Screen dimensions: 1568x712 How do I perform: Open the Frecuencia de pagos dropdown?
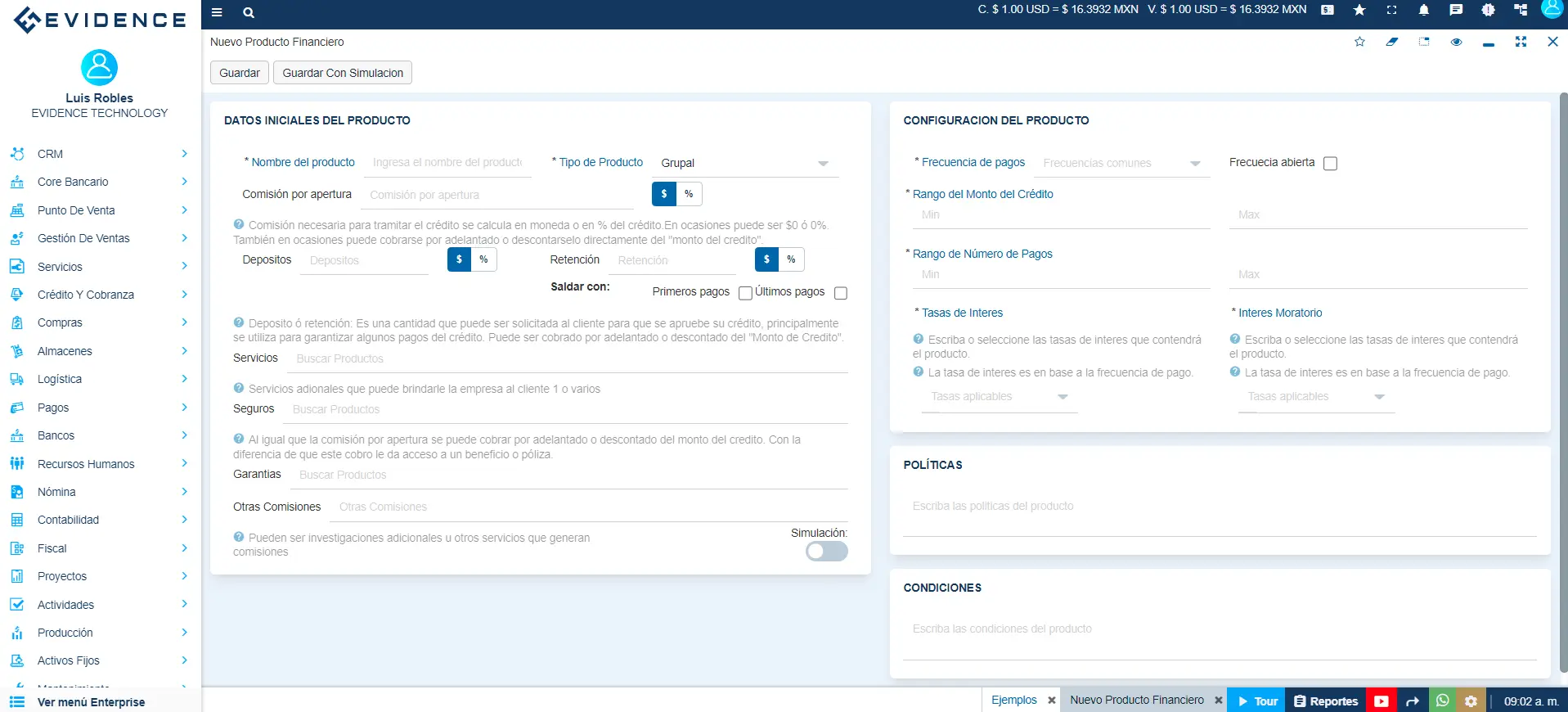tap(1121, 164)
